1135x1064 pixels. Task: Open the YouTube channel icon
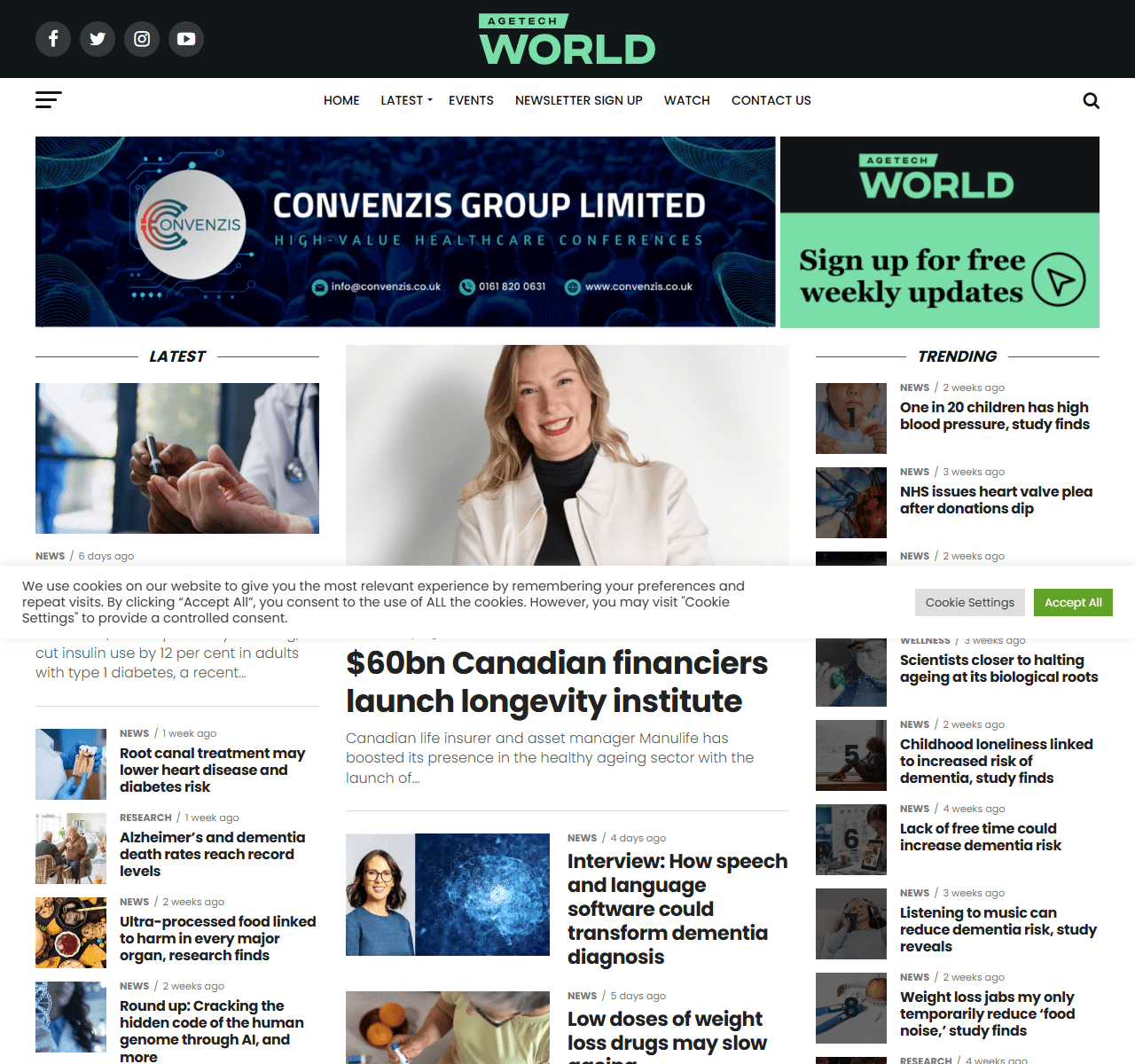(x=186, y=39)
